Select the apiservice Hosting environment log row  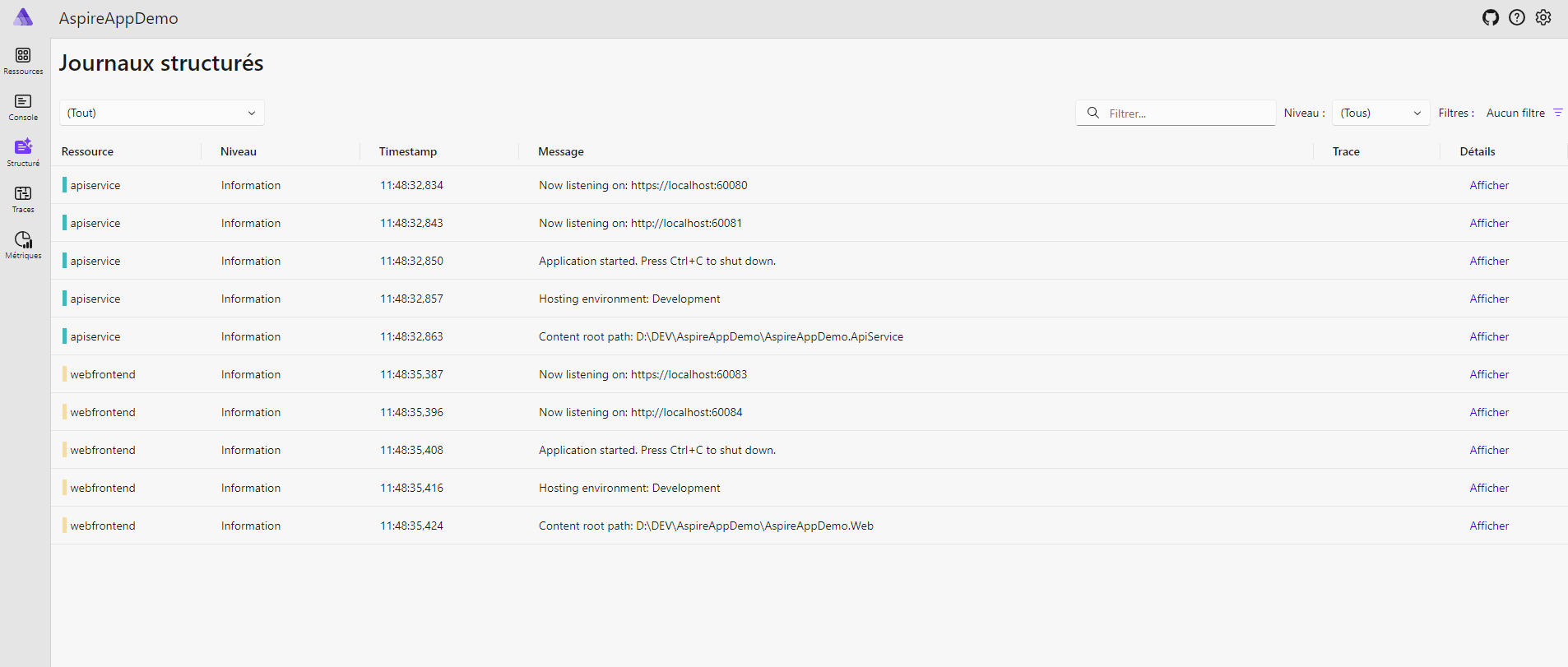(x=629, y=299)
